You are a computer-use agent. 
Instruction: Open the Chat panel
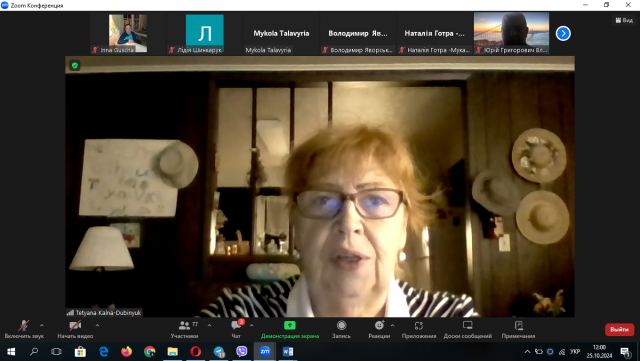pos(236,330)
